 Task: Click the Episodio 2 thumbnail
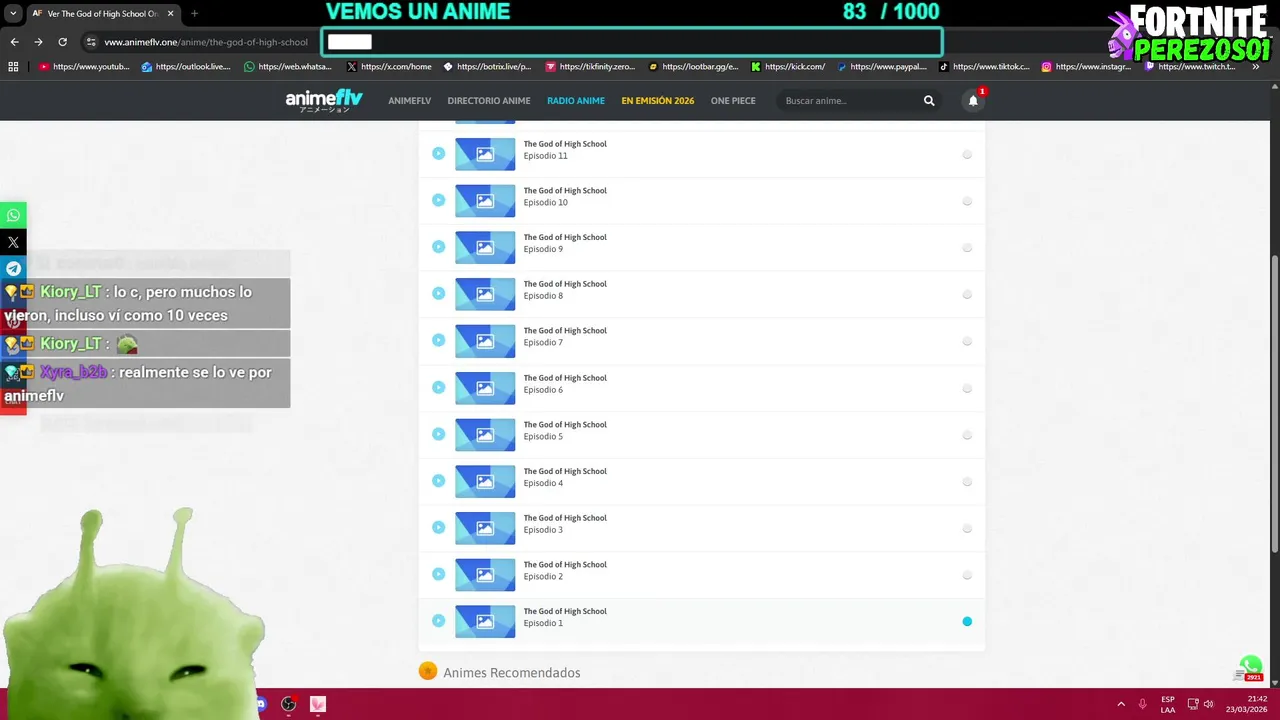coord(485,575)
